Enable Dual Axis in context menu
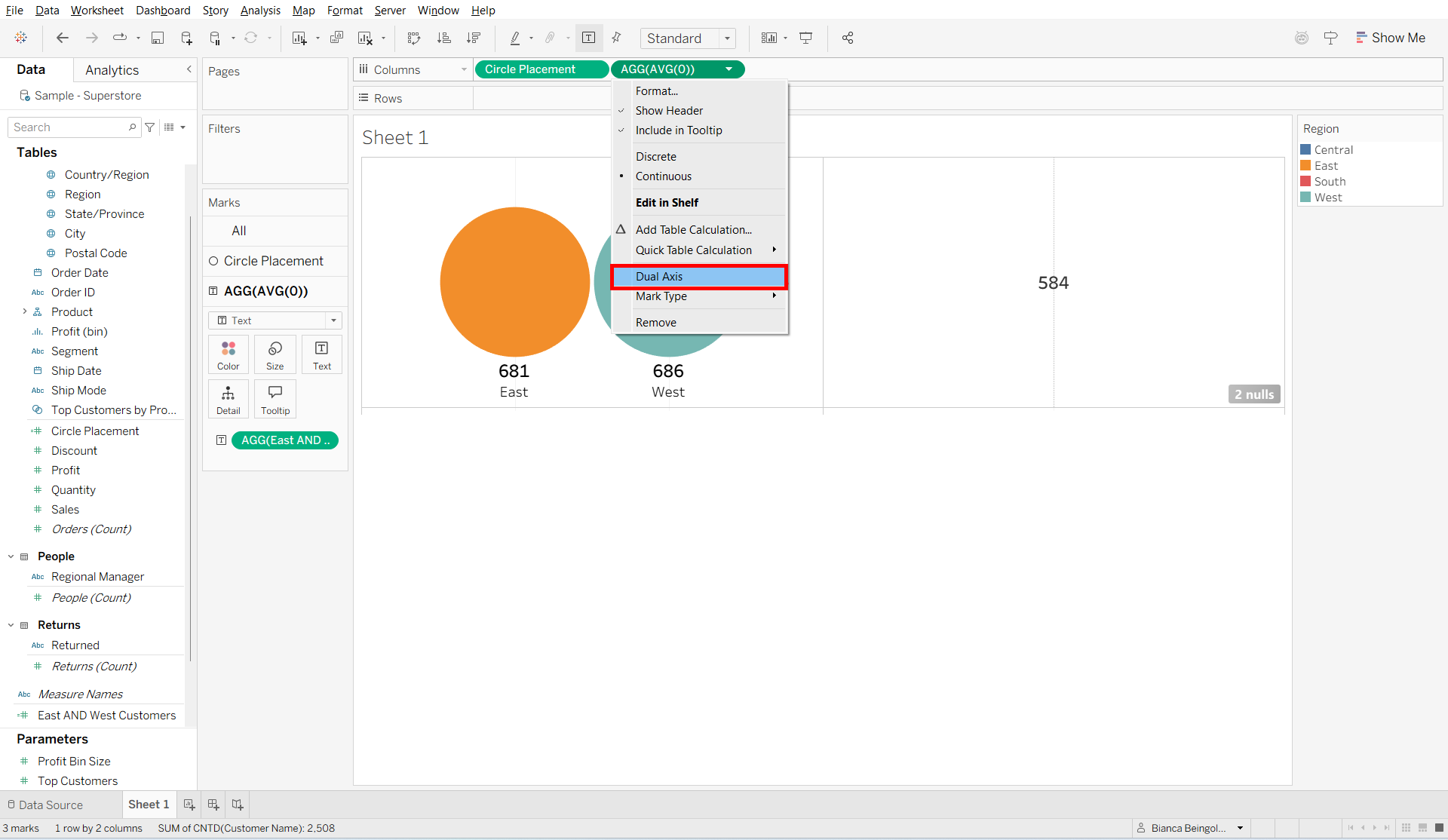The image size is (1448, 840). 700,277
